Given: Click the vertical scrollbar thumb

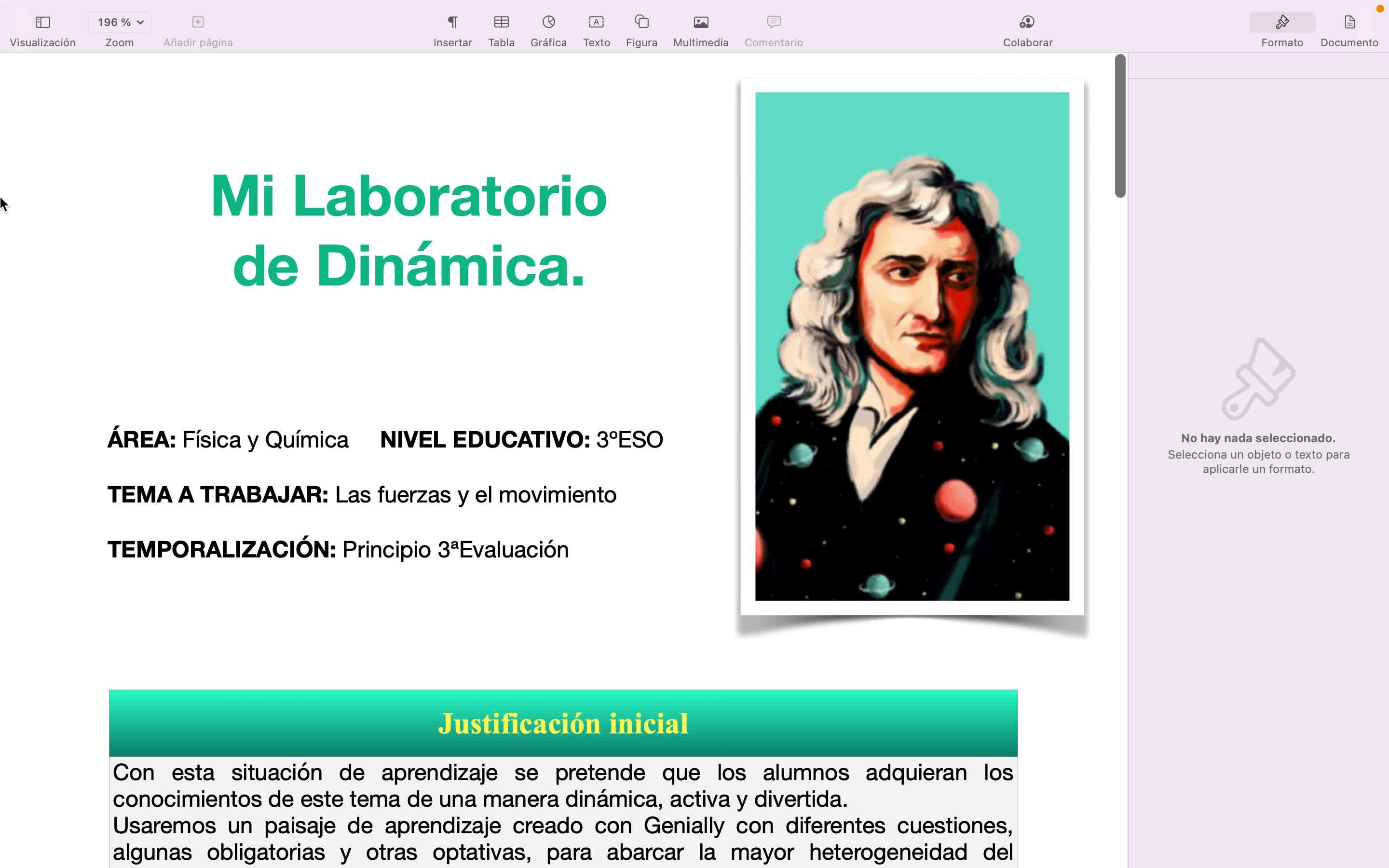Looking at the screenshot, I should pos(1120,126).
